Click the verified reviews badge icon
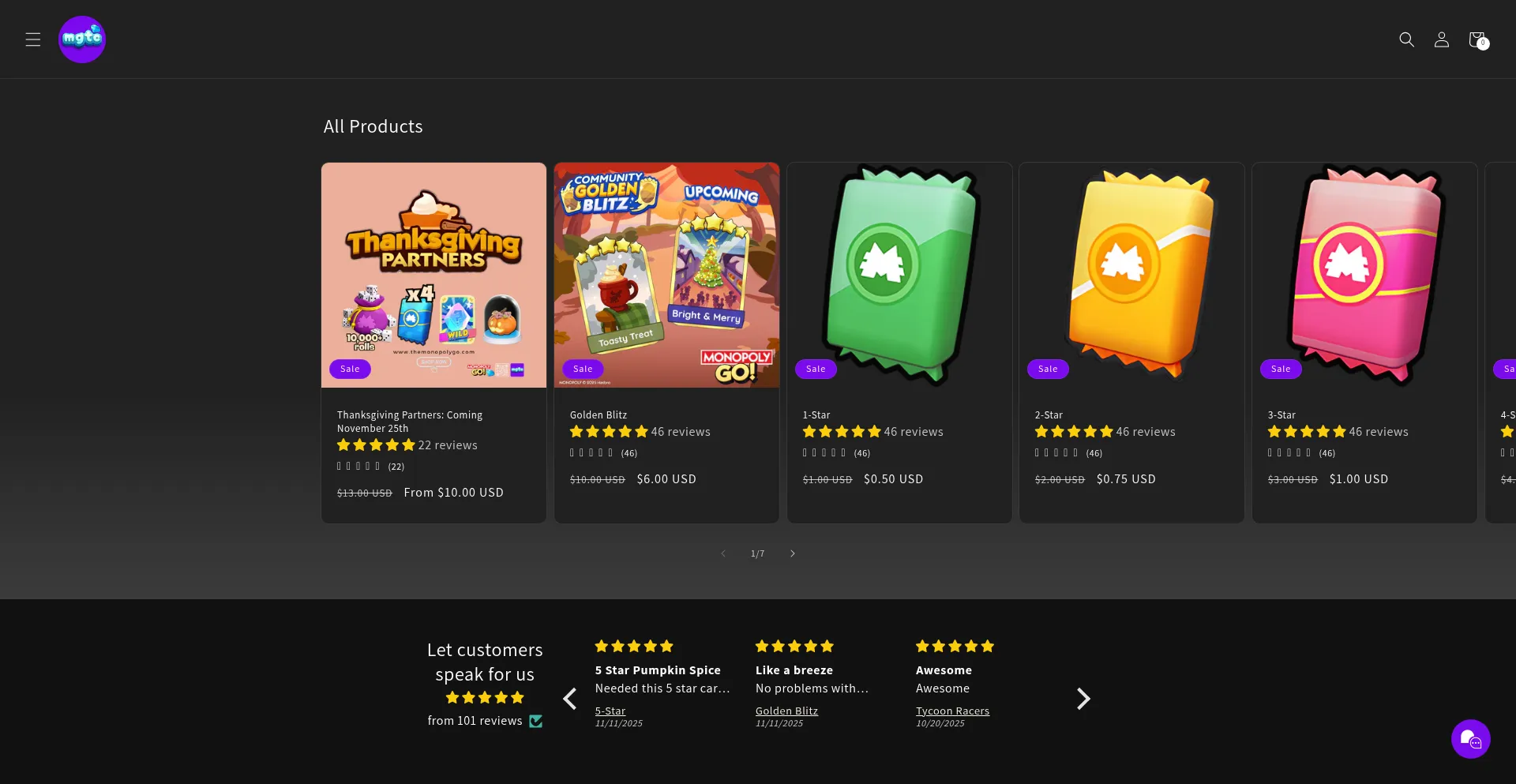1516x784 pixels. coord(536,721)
